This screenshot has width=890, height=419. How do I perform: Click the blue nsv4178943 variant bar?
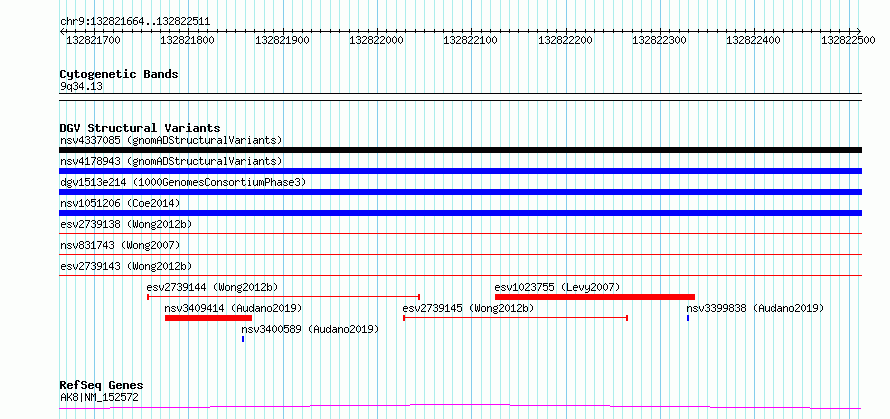point(460,171)
